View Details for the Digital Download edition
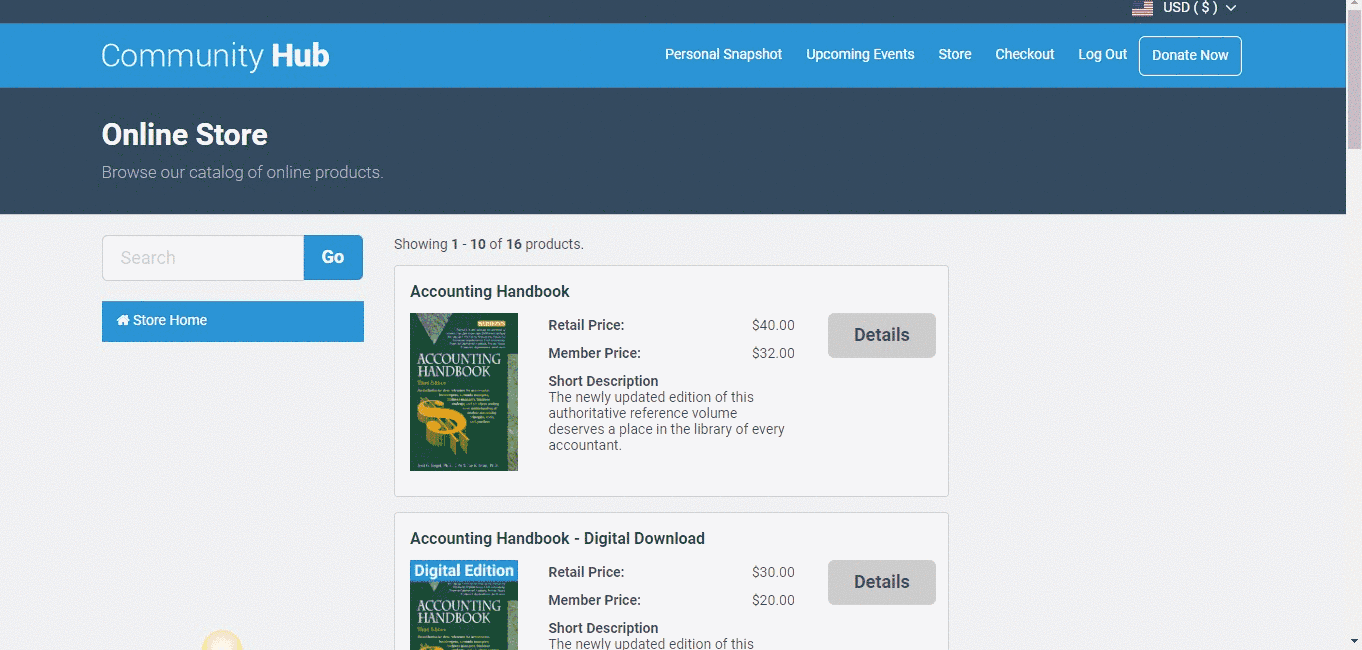Viewport: 1362px width, 650px height. [x=881, y=583]
